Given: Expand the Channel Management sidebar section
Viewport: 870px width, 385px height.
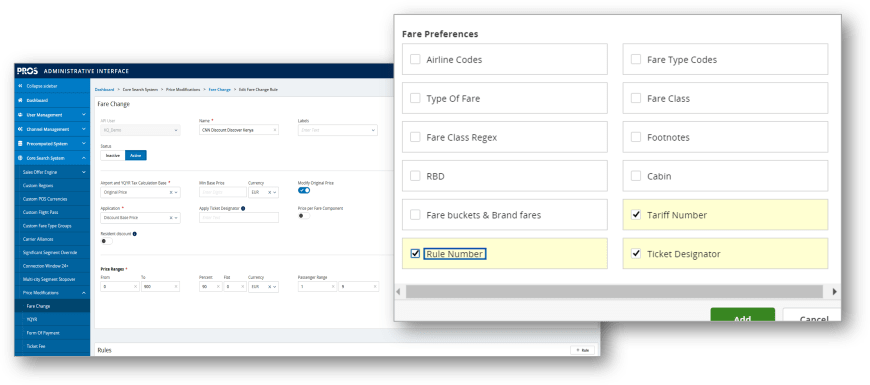Looking at the screenshot, I should coord(52,129).
